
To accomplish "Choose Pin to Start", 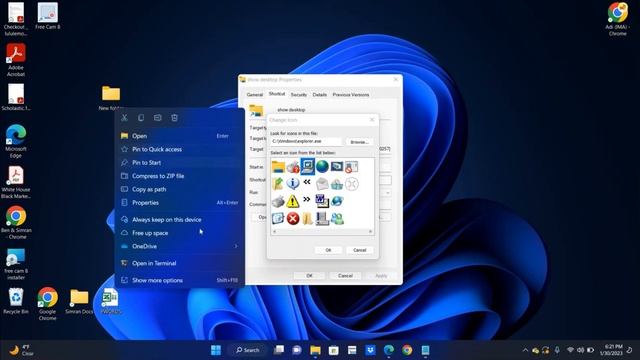I will coord(180,162).
